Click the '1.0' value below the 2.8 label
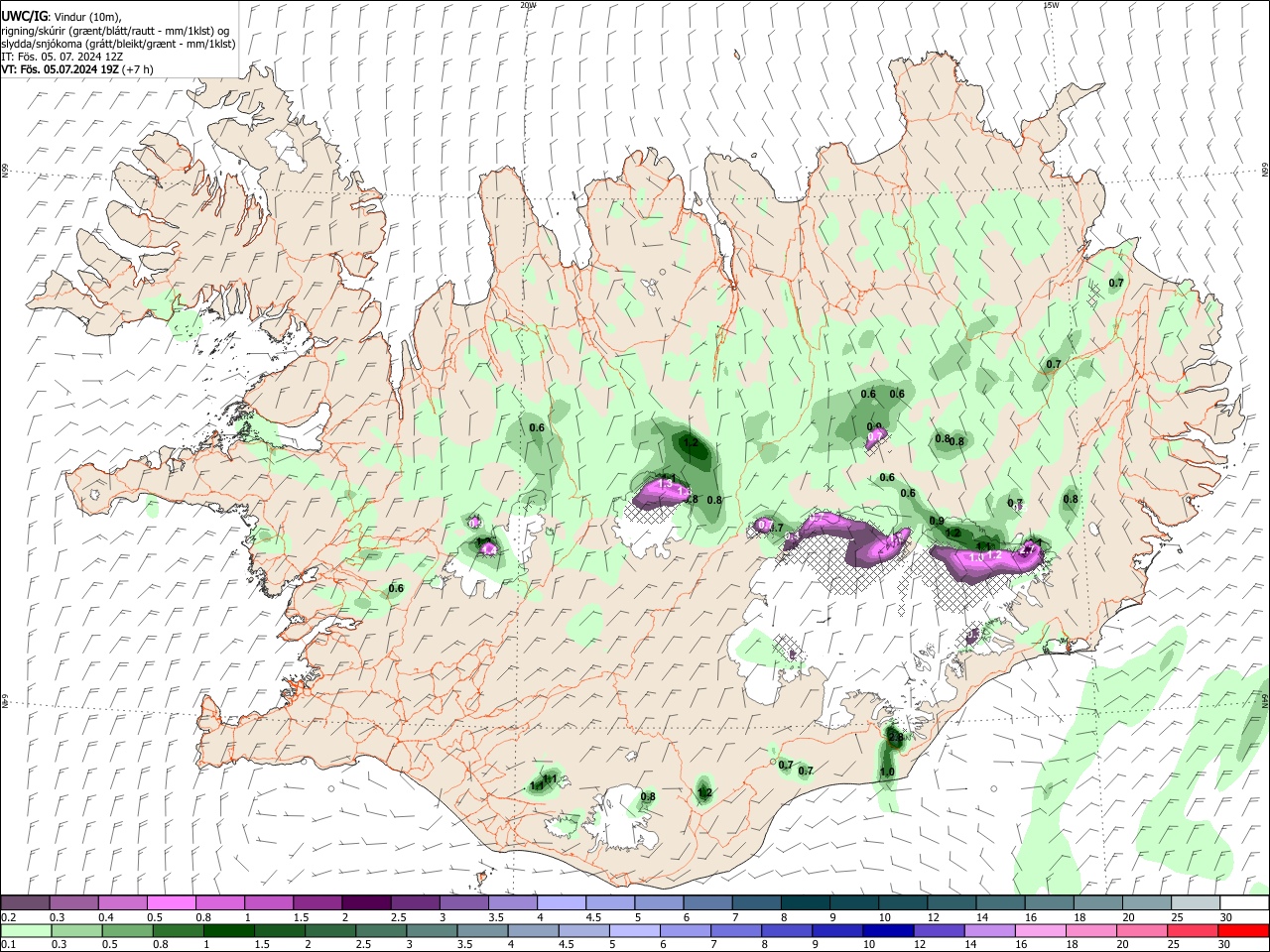The height and width of the screenshot is (952, 1270). [x=887, y=772]
